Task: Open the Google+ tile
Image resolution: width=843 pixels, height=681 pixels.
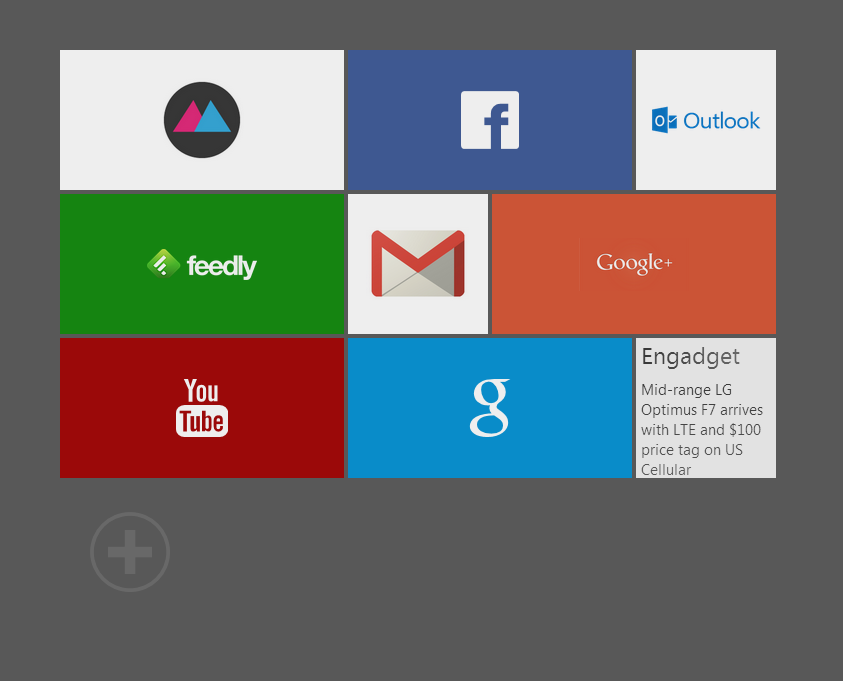Action: tap(634, 264)
